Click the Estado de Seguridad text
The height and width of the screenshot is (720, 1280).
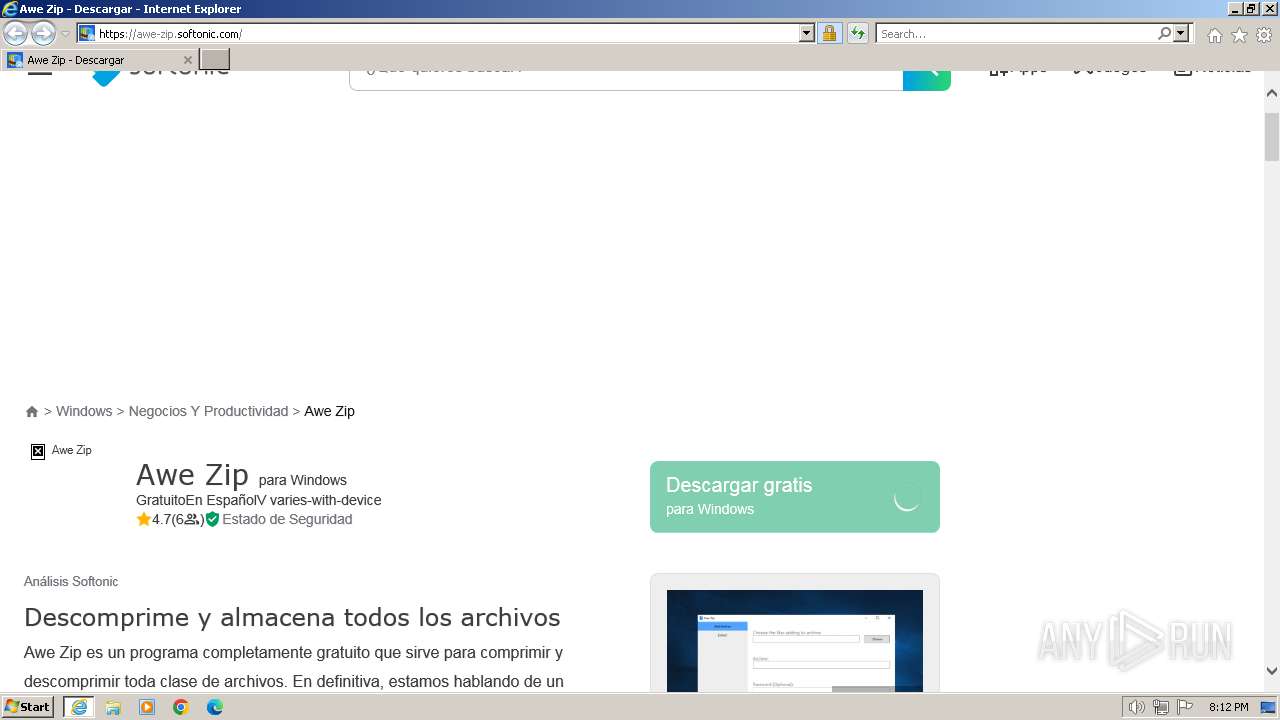coord(287,519)
